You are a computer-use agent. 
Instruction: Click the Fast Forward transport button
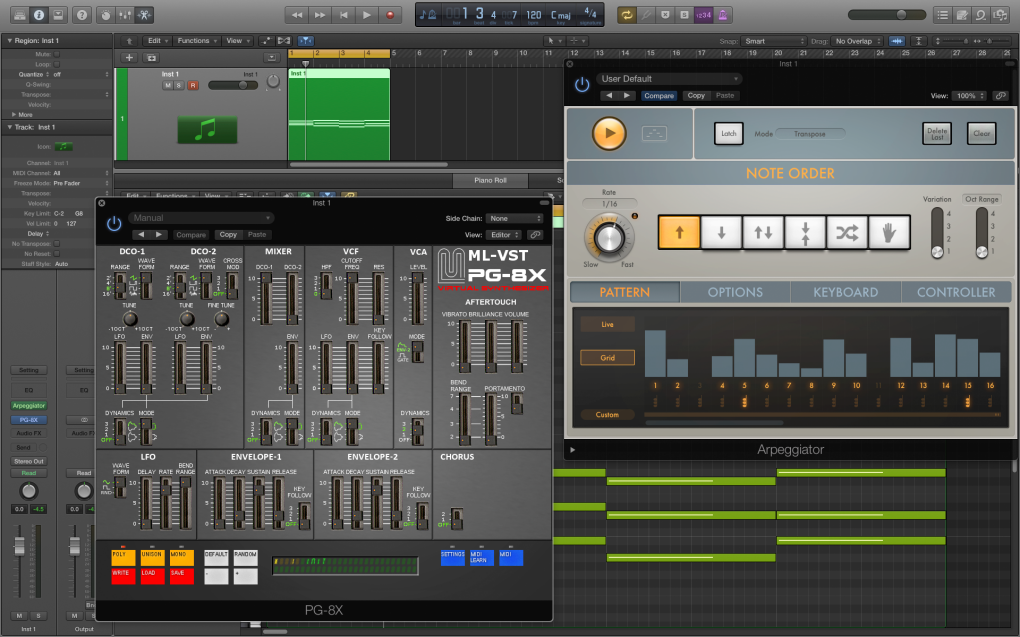320,14
